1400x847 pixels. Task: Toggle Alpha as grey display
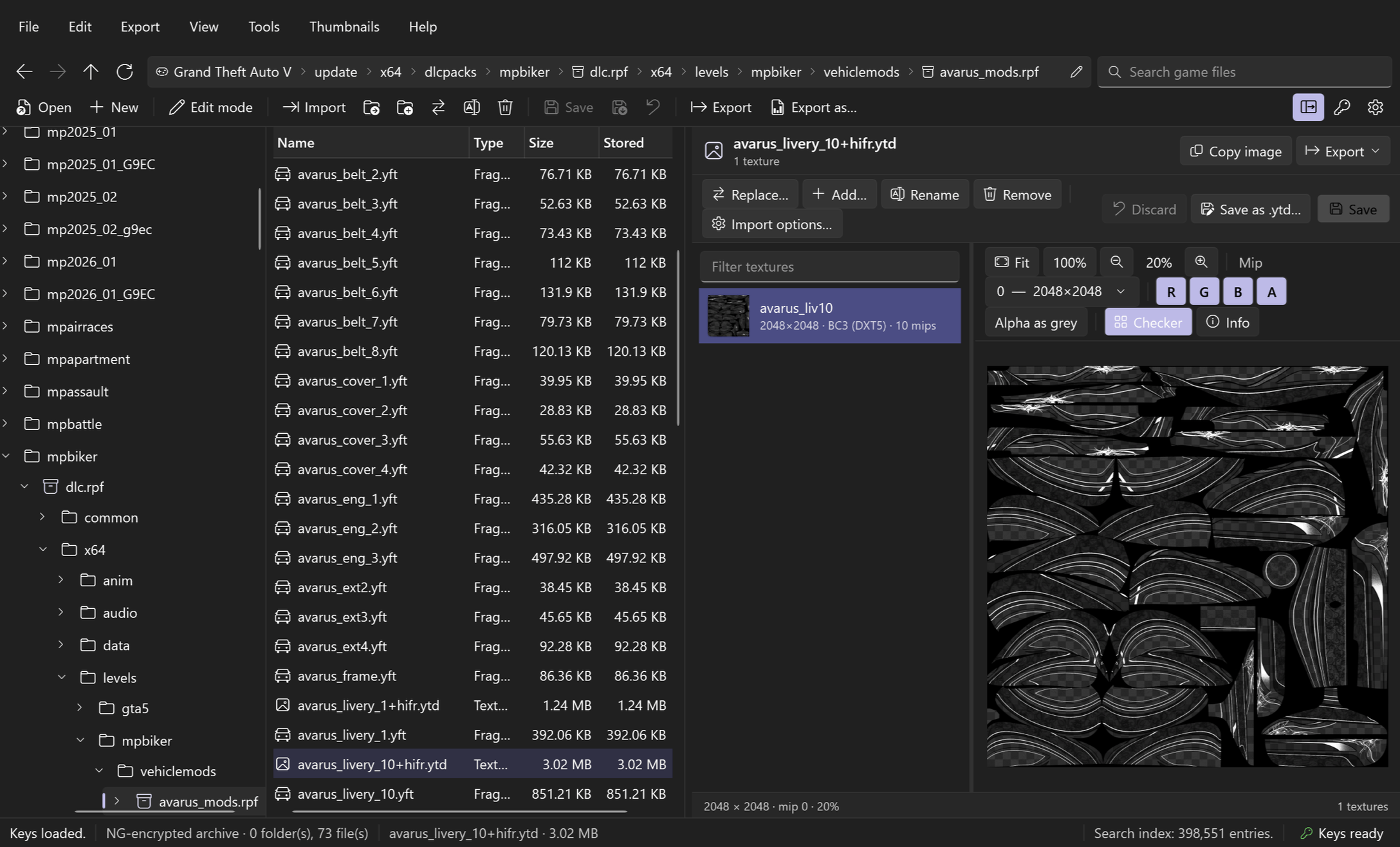coord(1036,322)
